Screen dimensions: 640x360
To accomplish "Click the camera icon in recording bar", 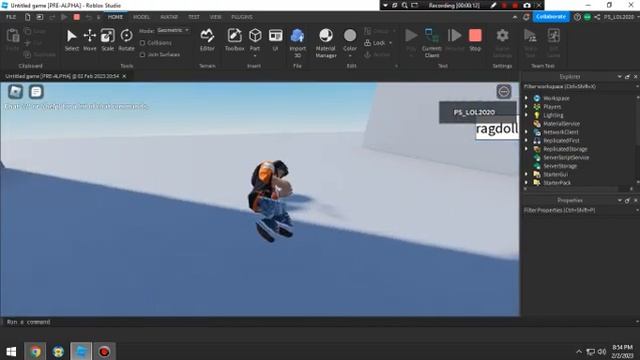I will 527,5.
